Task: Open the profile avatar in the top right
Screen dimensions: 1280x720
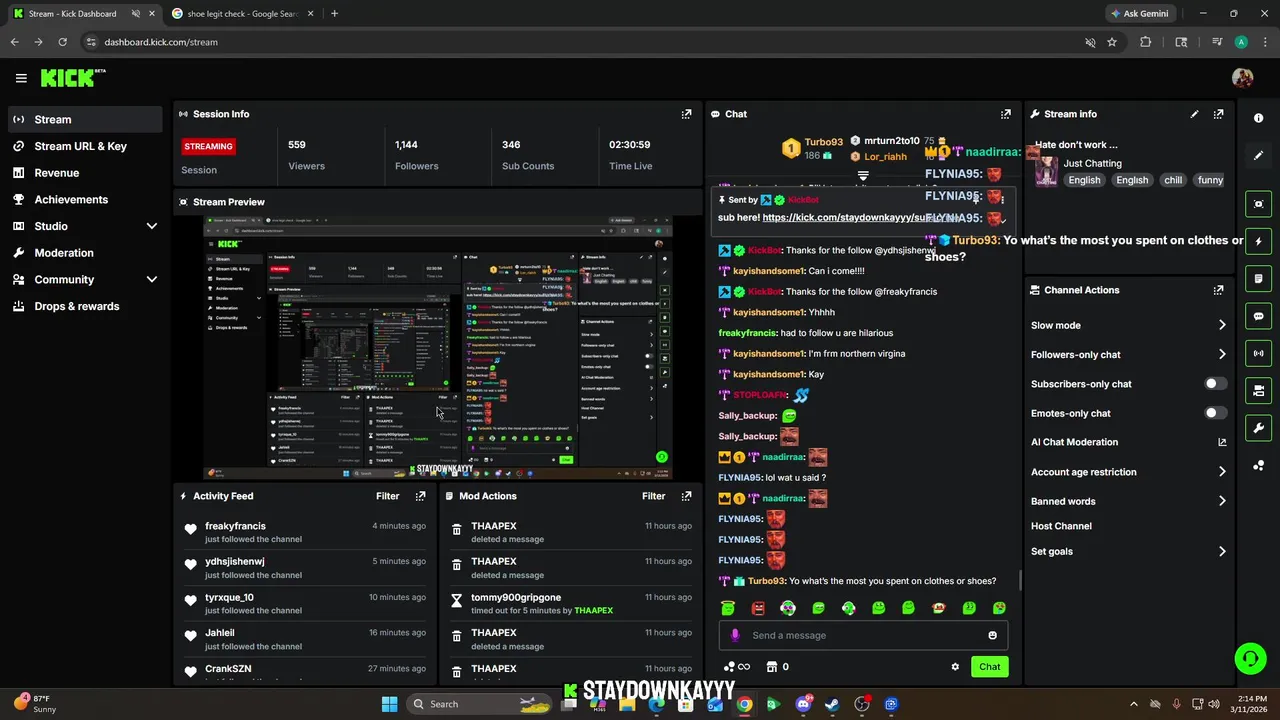Action: coord(1242,78)
